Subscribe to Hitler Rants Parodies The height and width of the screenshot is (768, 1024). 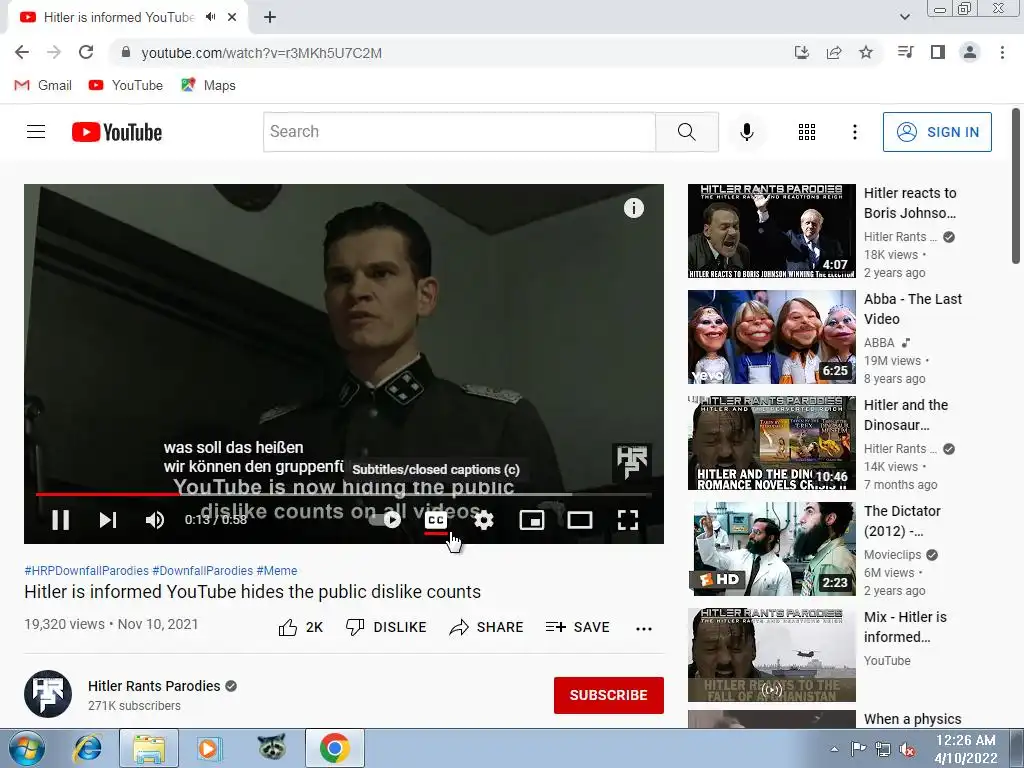pos(609,695)
